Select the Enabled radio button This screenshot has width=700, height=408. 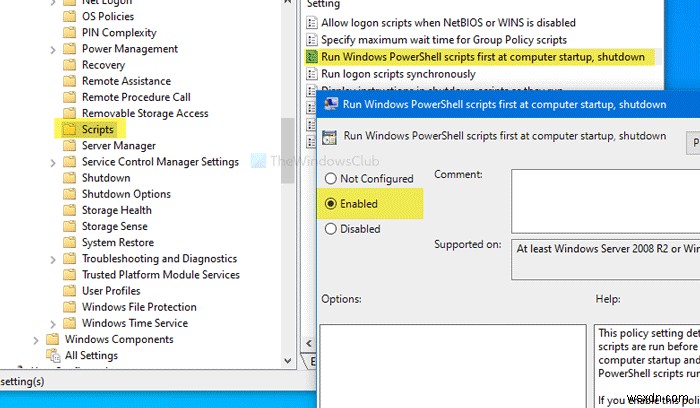click(x=330, y=204)
